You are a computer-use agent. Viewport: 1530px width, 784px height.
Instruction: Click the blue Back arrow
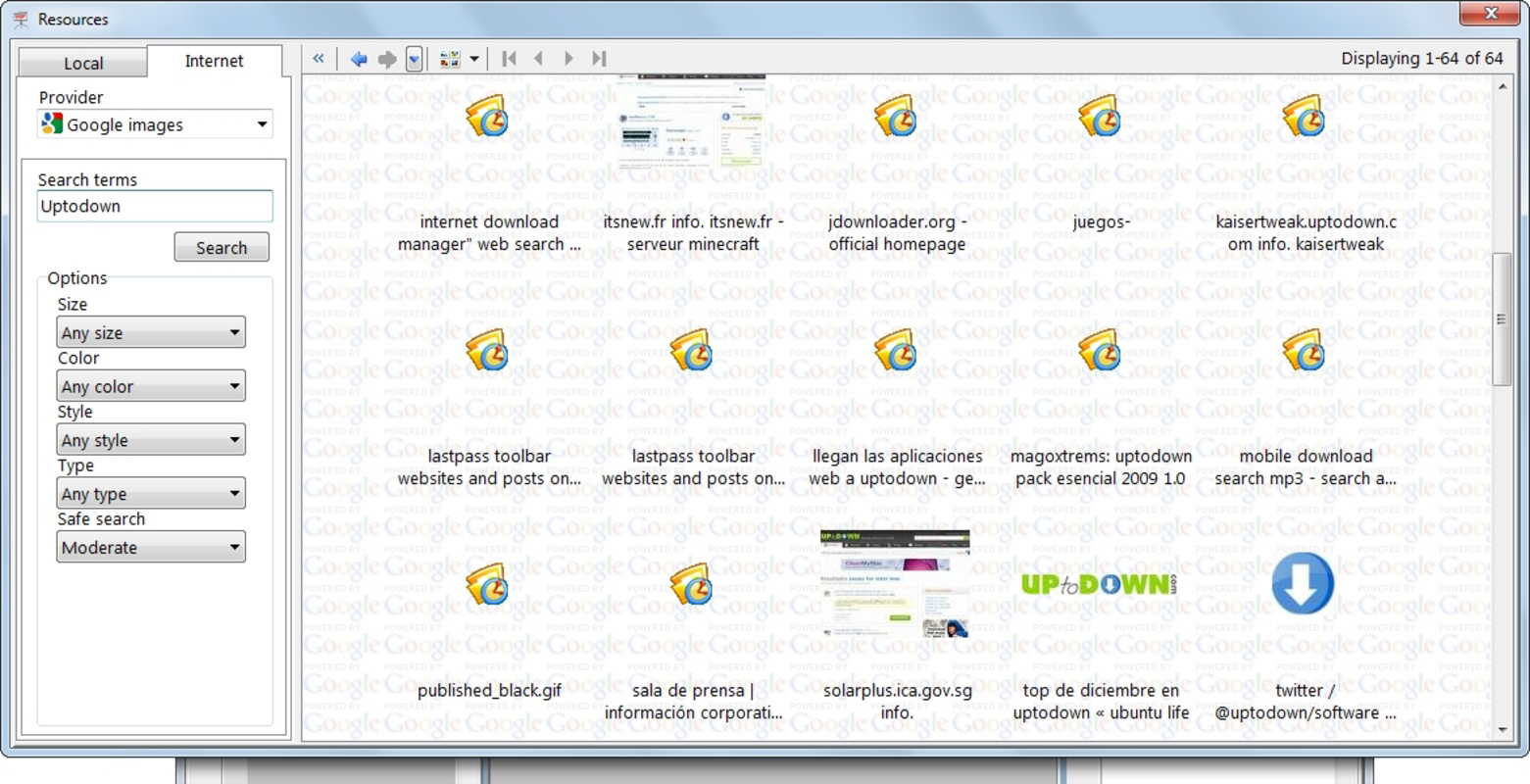(x=359, y=59)
